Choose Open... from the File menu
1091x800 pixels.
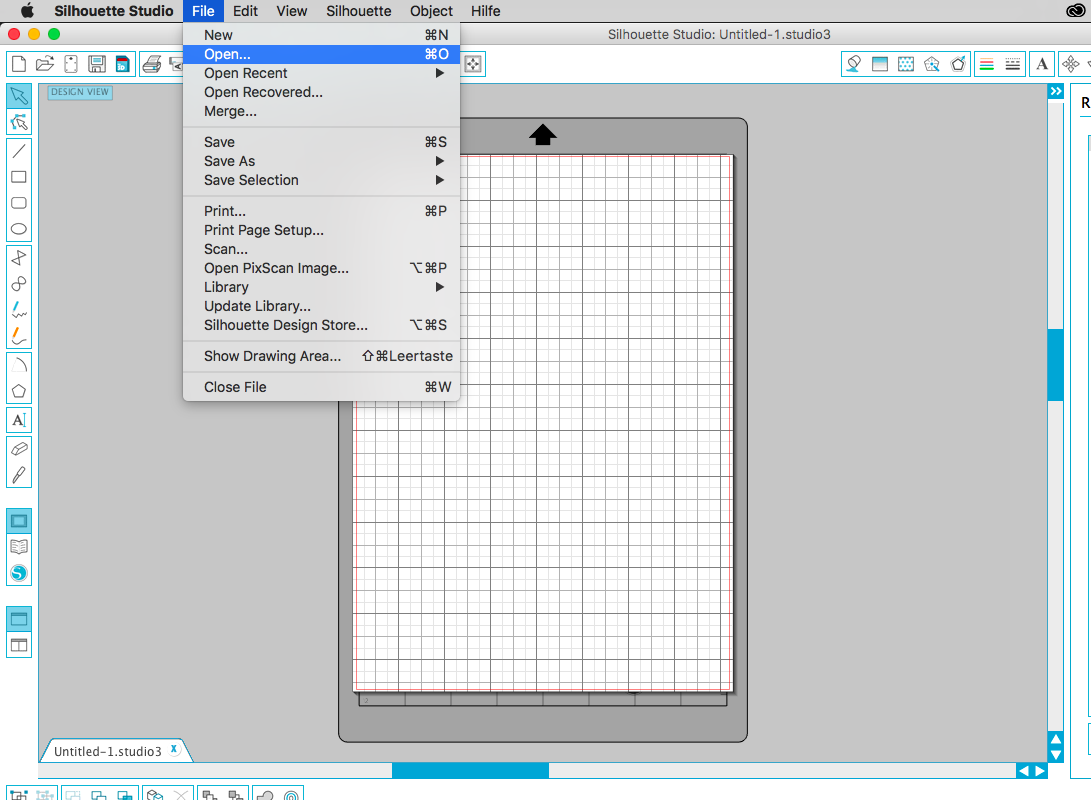point(321,54)
